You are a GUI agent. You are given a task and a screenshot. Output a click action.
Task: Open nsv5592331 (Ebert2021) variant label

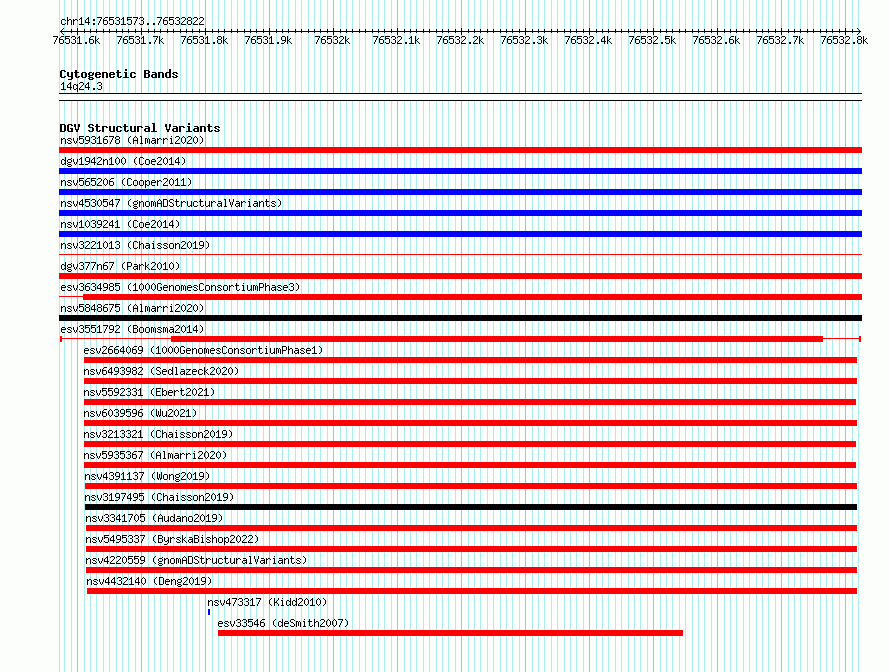click(149, 392)
